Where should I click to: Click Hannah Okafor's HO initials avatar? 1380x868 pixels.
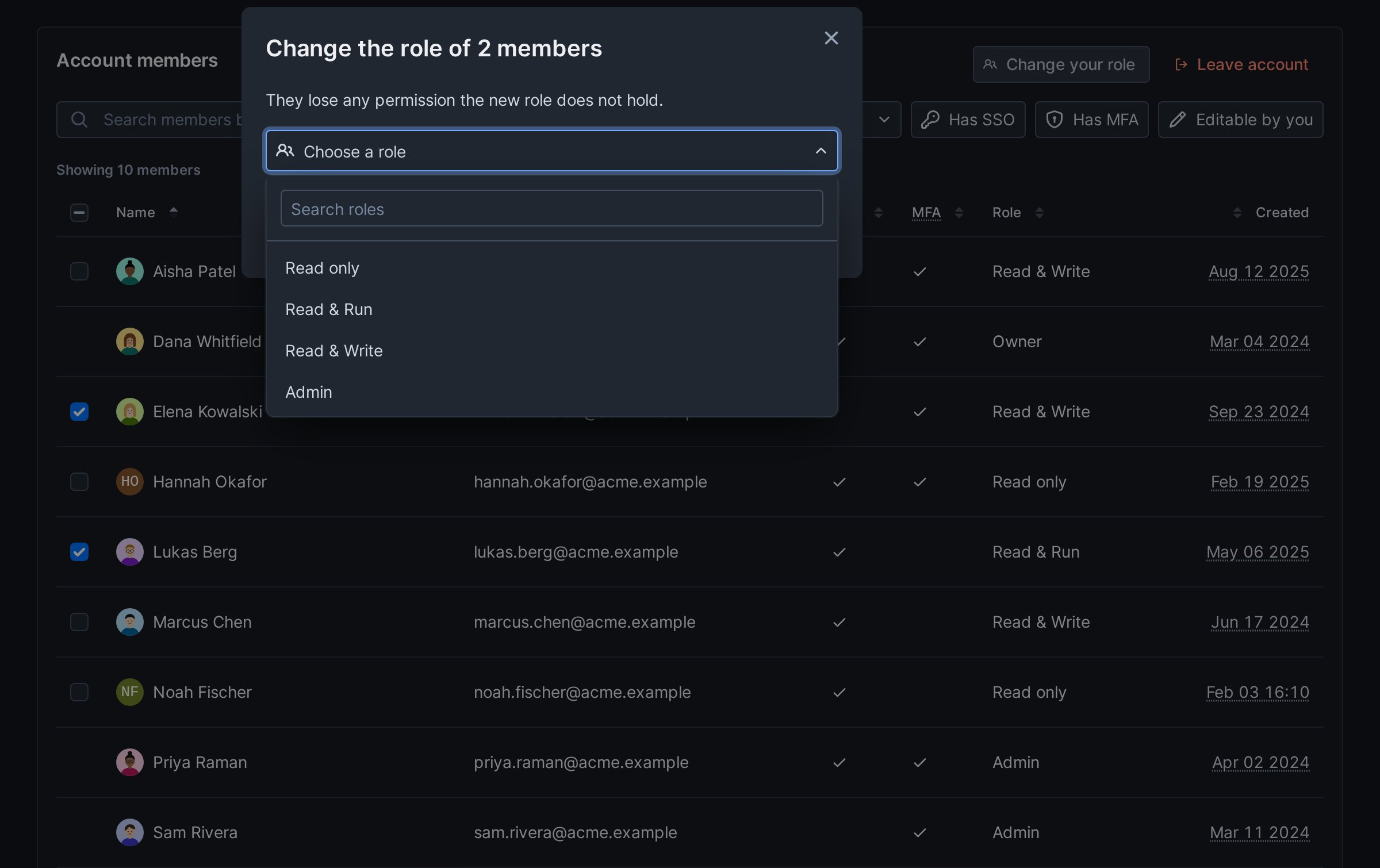click(x=130, y=482)
